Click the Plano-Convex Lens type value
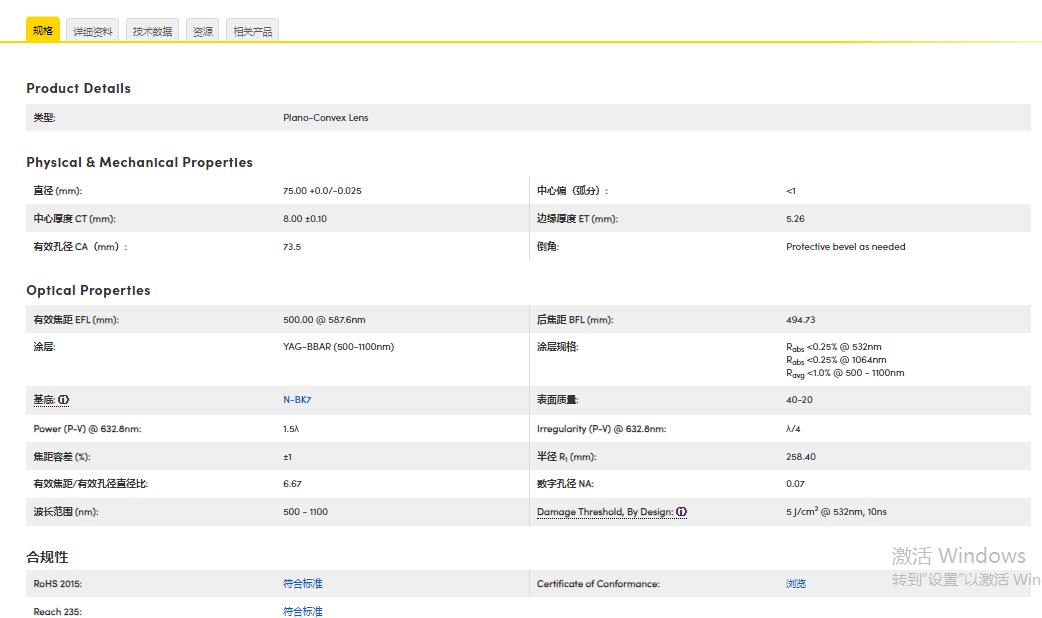The height and width of the screenshot is (618, 1042). [x=325, y=118]
